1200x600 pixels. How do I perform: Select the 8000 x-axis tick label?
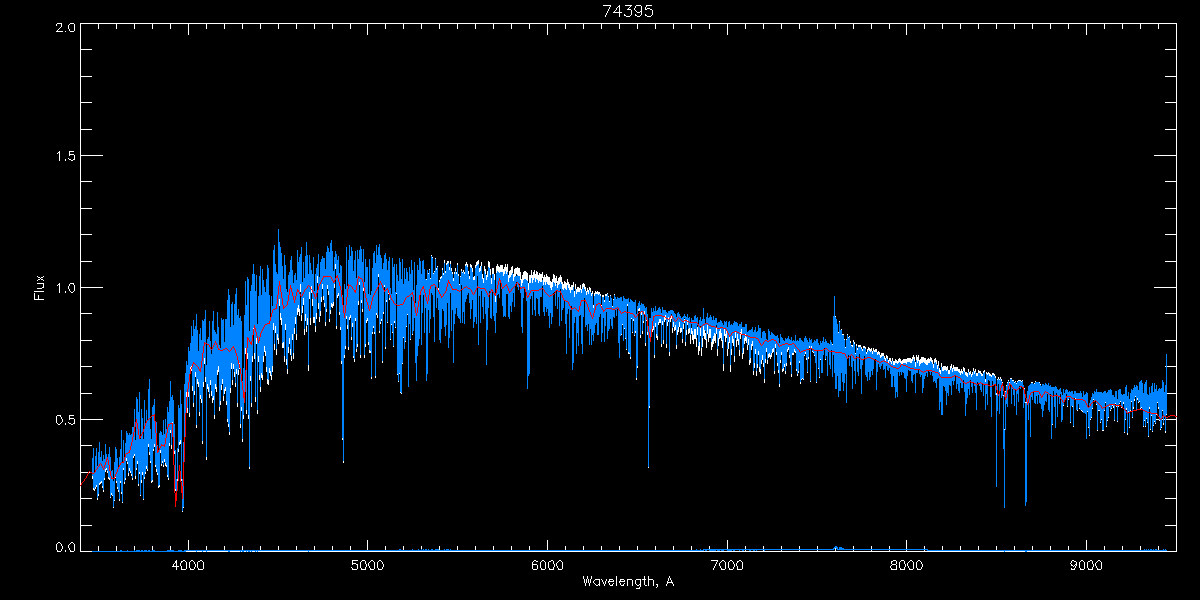906,565
